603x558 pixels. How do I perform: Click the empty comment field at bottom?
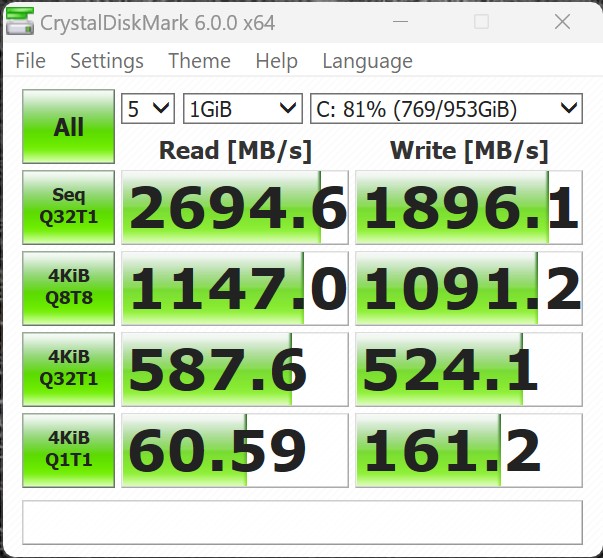(x=301, y=521)
